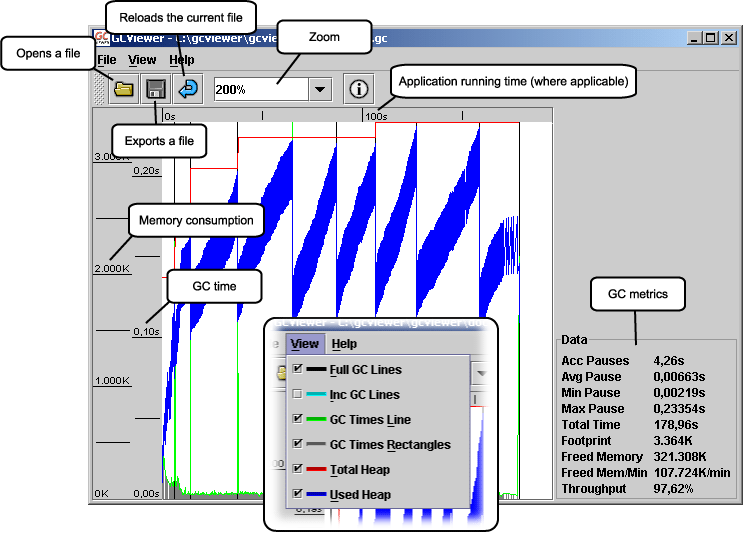Toggle the GC Times Line checkbox
743x535 pixels.
(x=298, y=418)
